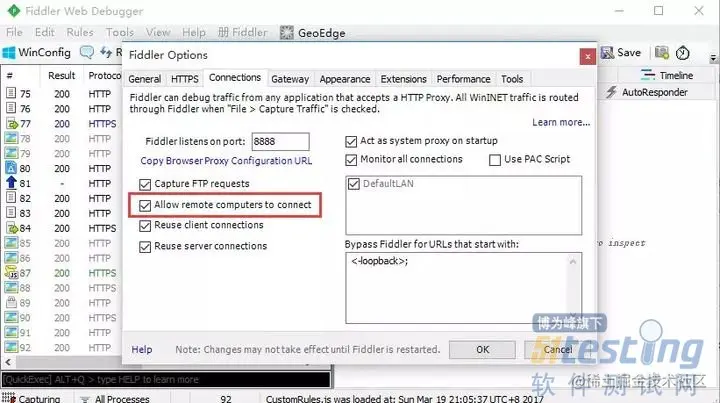Click the comment speech bubble icon
This screenshot has height=403, width=720.
(86, 52)
